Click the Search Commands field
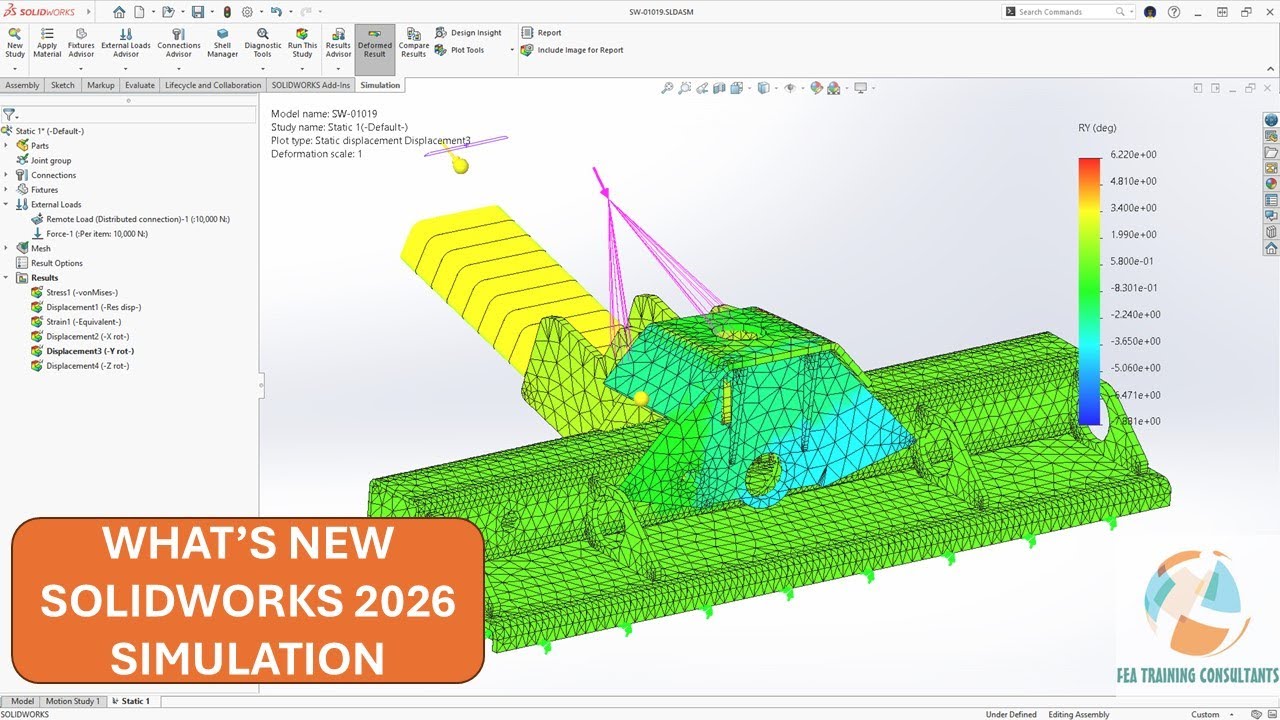The image size is (1280, 720). click(1066, 12)
